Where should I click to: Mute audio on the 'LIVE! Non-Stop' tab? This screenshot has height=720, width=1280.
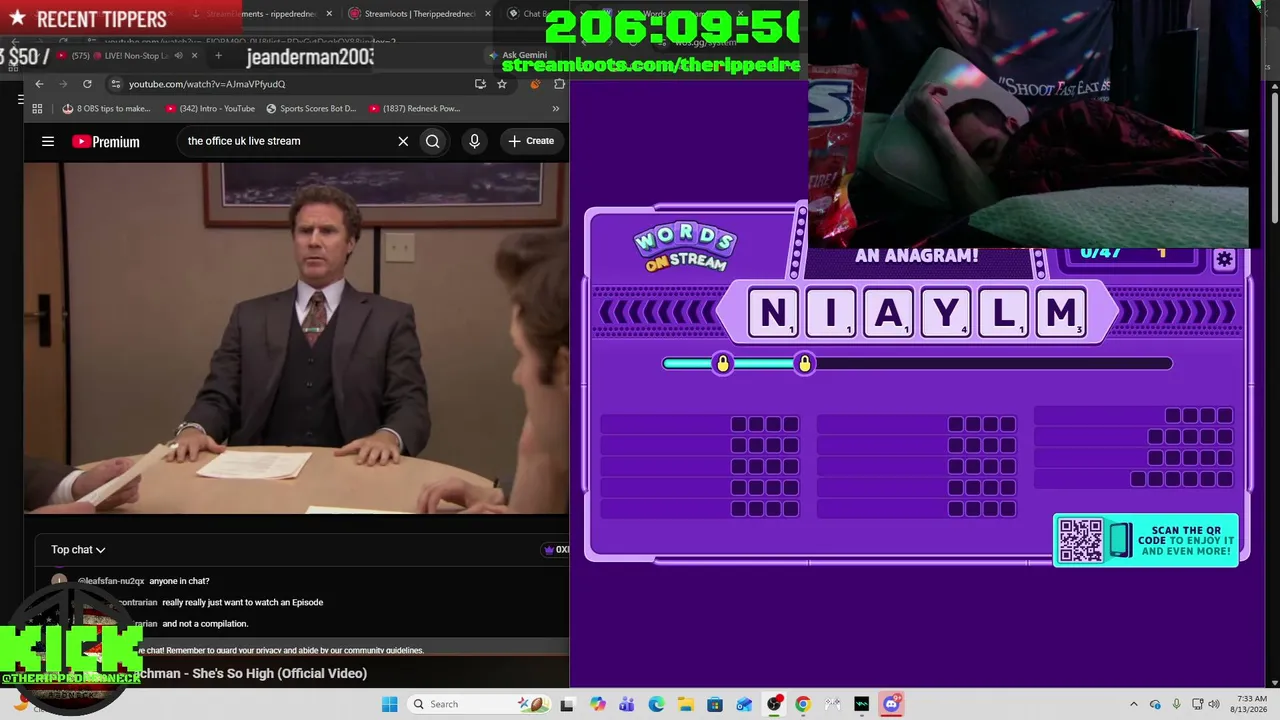click(178, 55)
